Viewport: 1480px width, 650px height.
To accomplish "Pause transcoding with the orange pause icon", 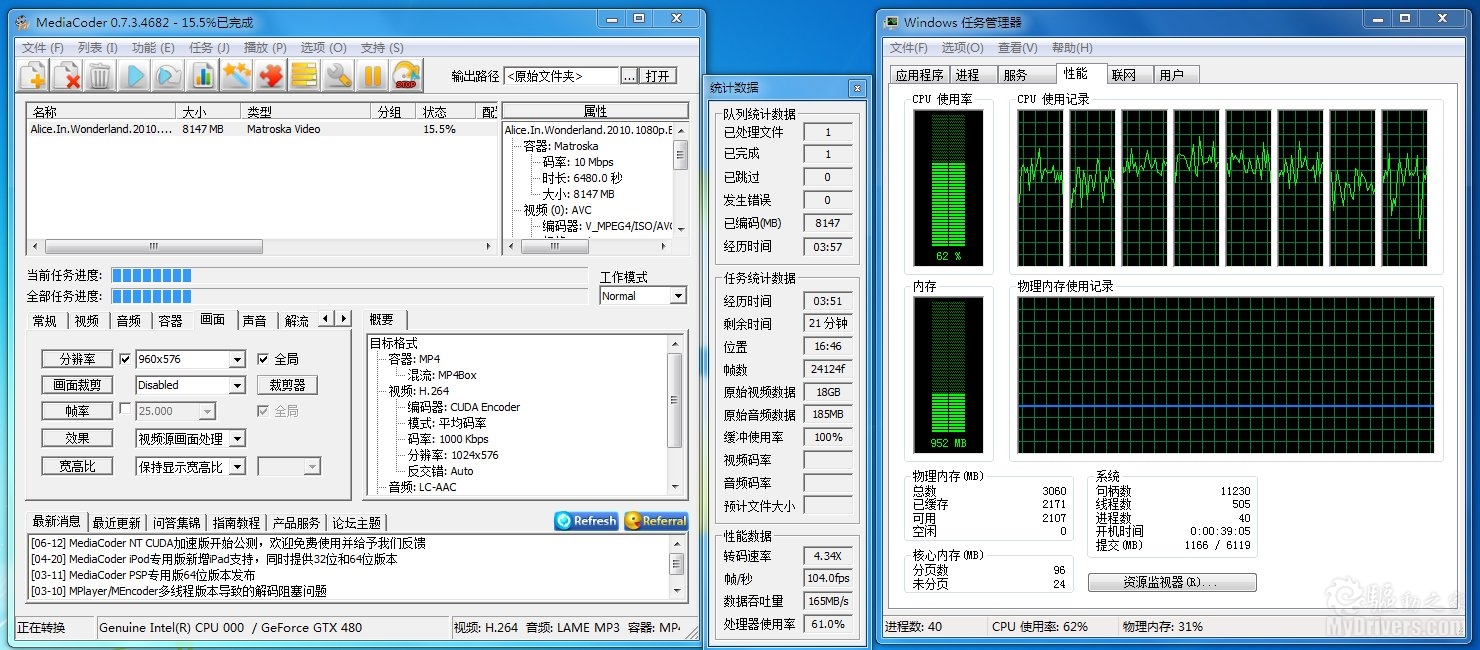I will 372,75.
